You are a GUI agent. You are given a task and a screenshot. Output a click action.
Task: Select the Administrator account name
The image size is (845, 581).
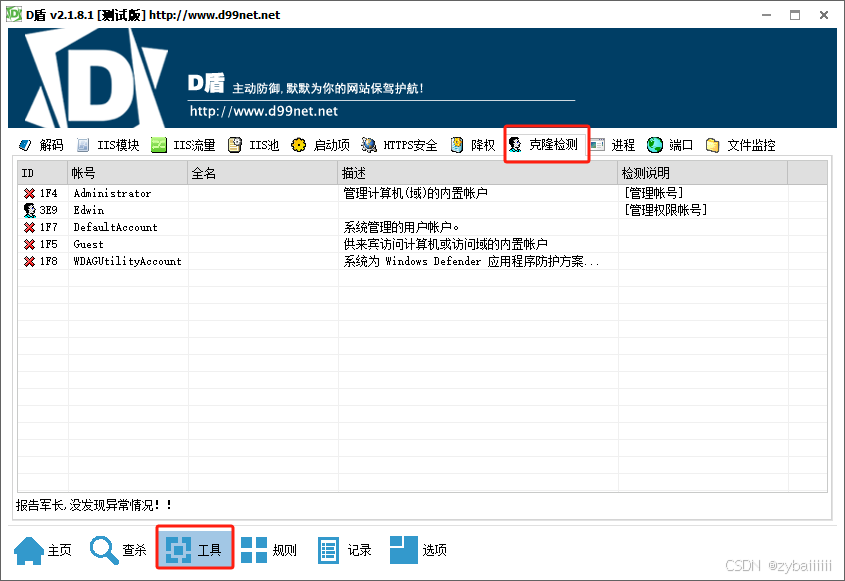point(112,193)
